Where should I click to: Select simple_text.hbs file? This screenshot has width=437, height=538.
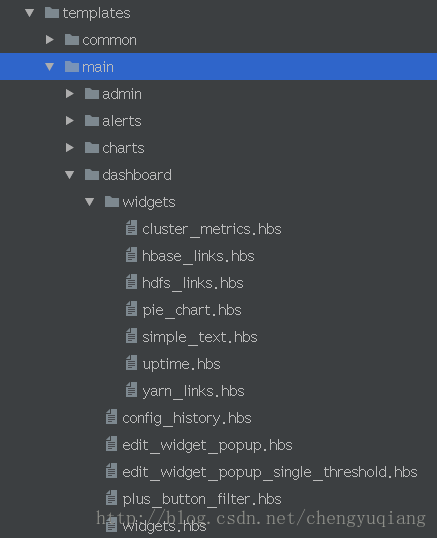pyautogui.click(x=200, y=338)
